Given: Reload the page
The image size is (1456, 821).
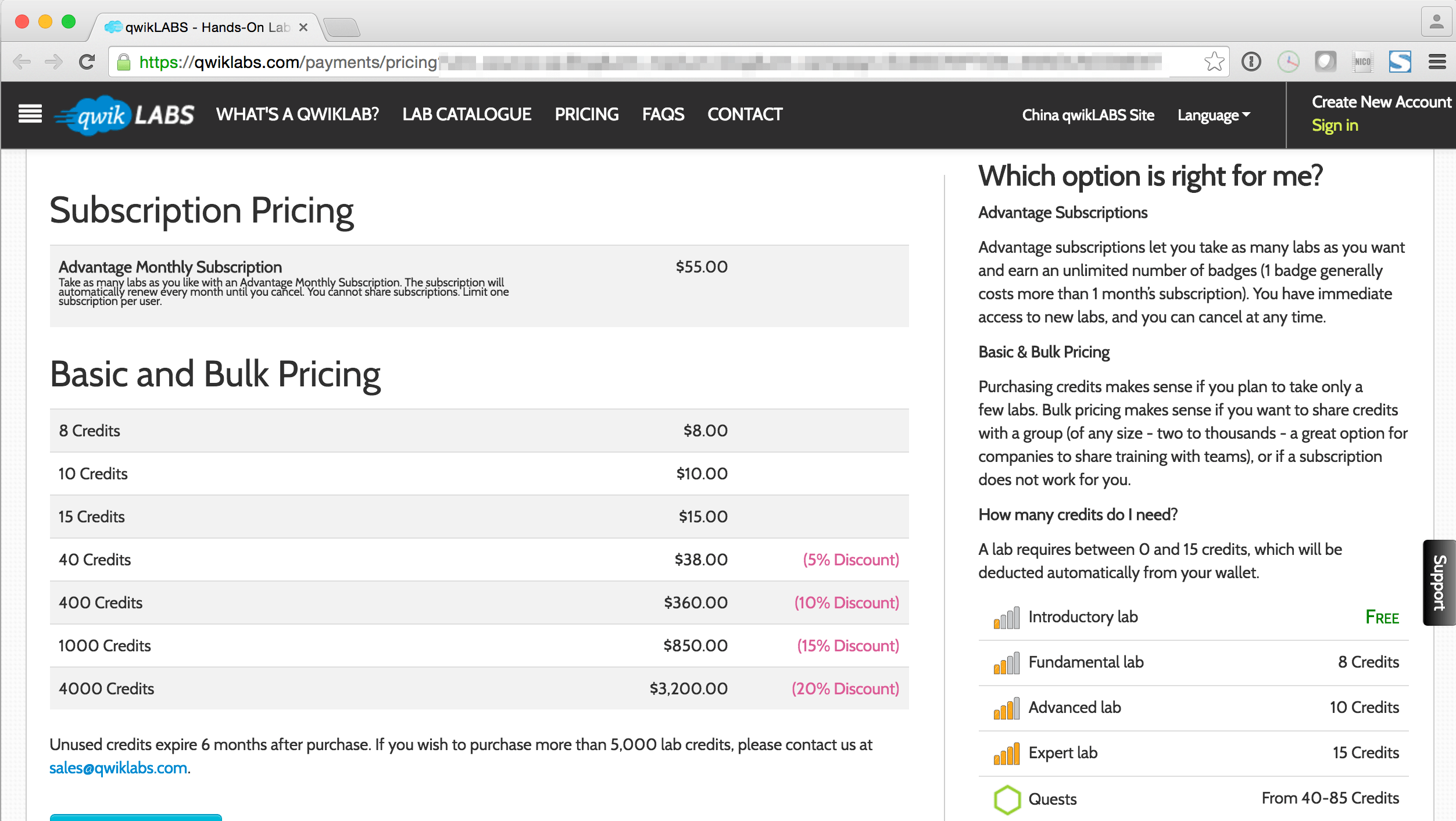Looking at the screenshot, I should [87, 62].
